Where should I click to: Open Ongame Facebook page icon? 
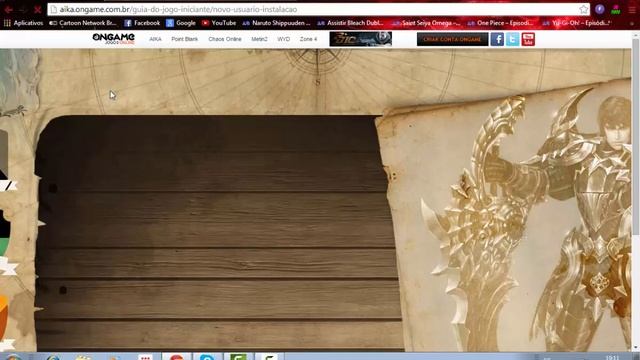[x=497, y=39]
